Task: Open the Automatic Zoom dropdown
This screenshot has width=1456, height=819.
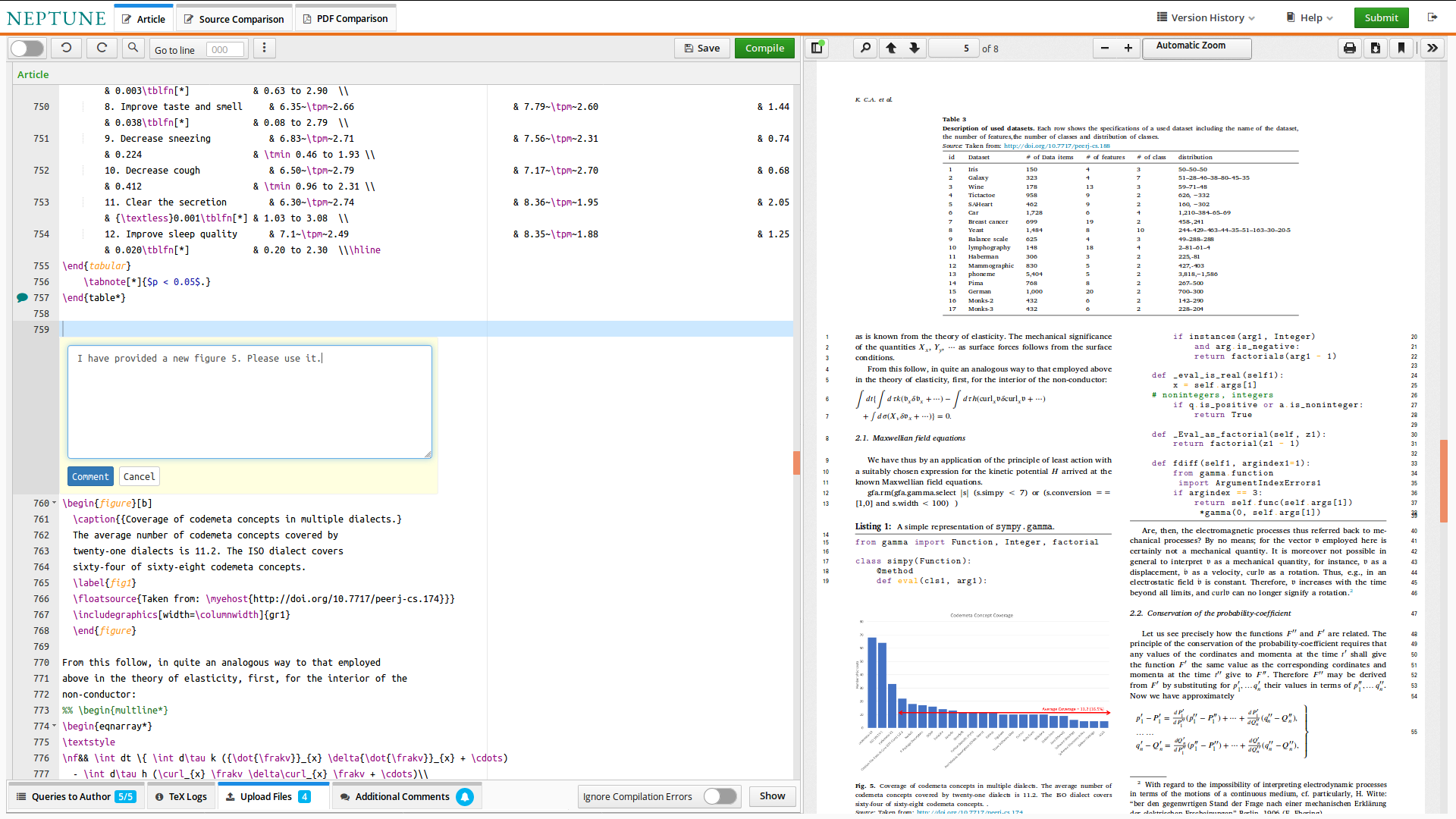Action: 1197,48
